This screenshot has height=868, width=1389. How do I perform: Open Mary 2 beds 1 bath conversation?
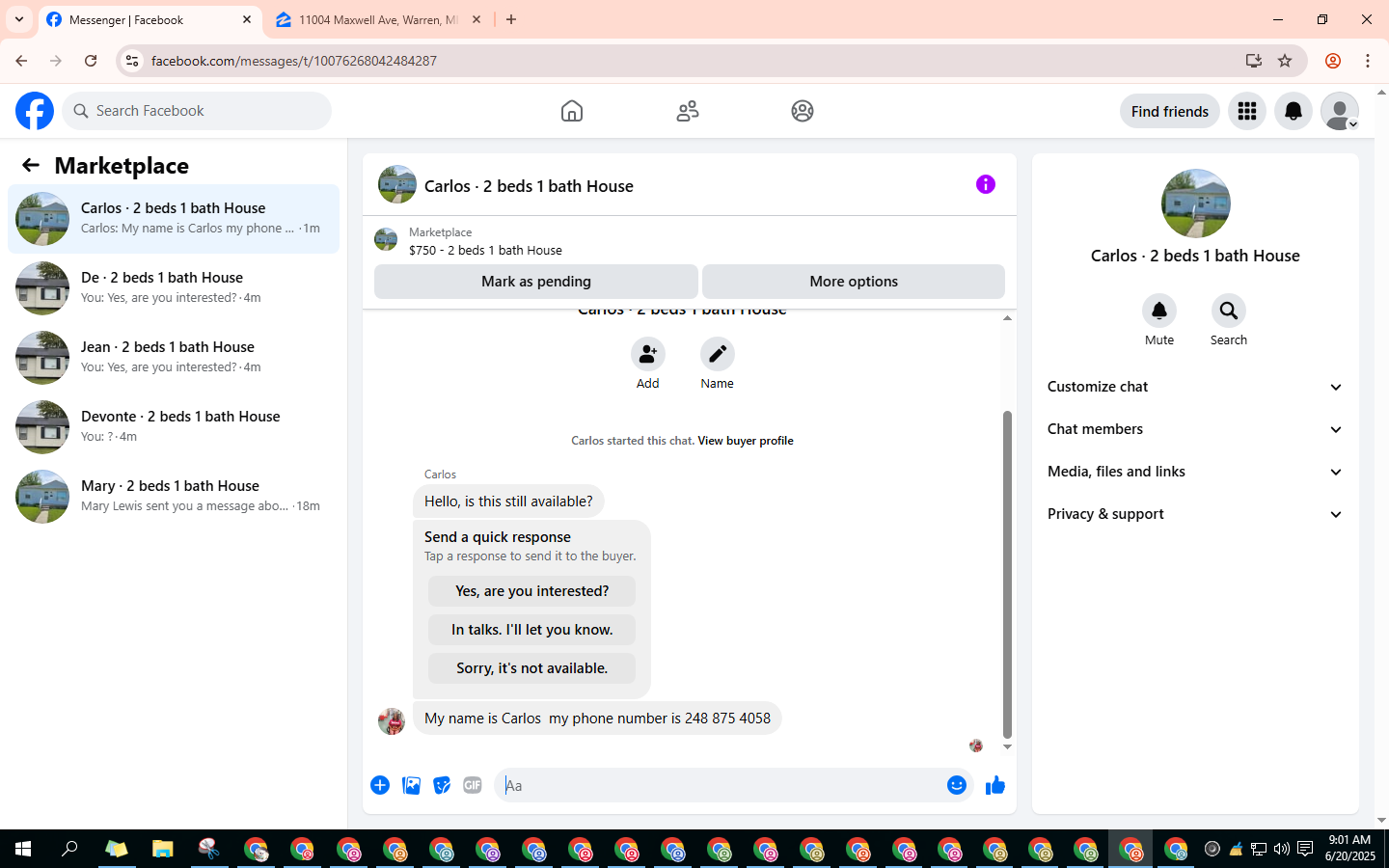coord(174,497)
